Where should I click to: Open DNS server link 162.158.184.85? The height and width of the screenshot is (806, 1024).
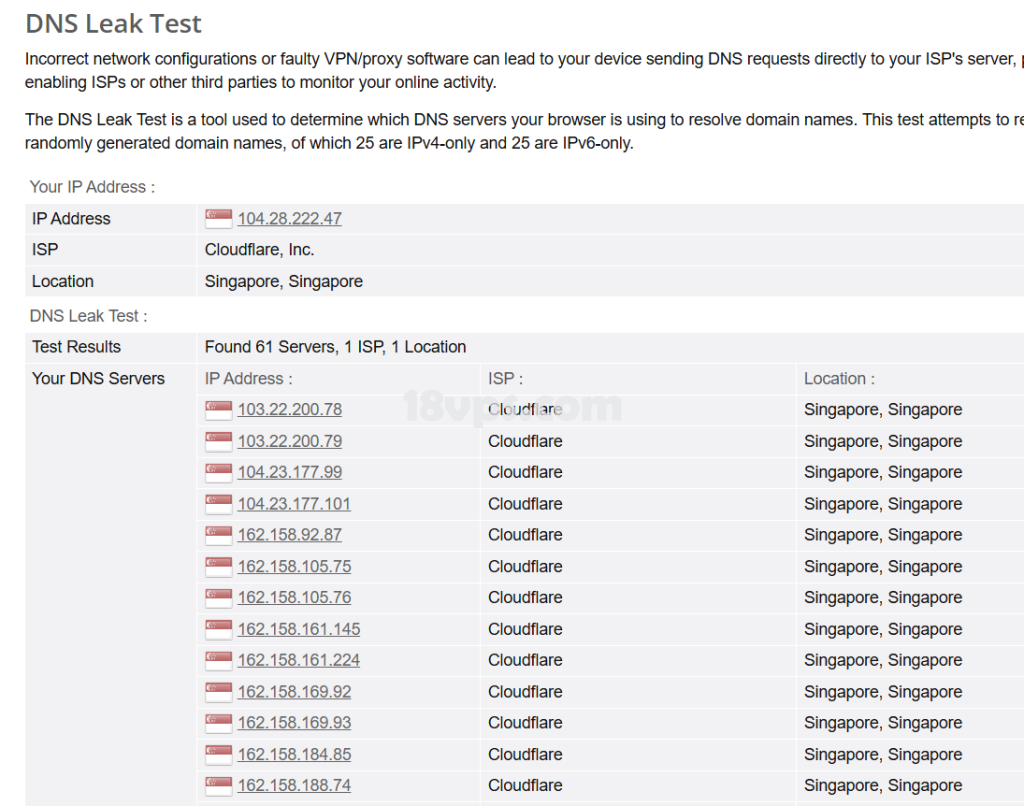pos(294,754)
